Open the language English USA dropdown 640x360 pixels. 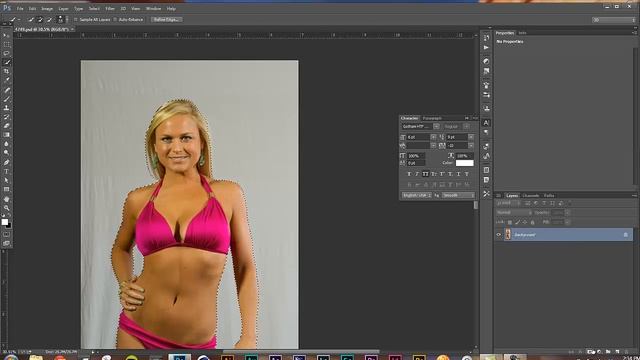[416, 196]
